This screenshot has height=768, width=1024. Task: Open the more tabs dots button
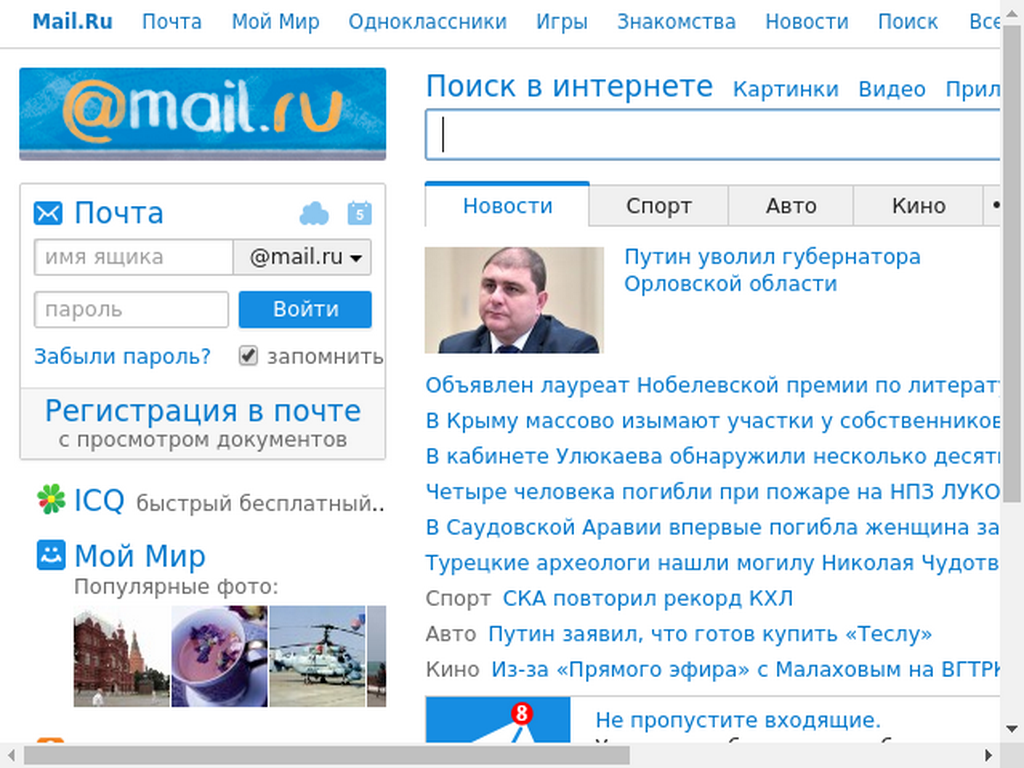point(991,205)
